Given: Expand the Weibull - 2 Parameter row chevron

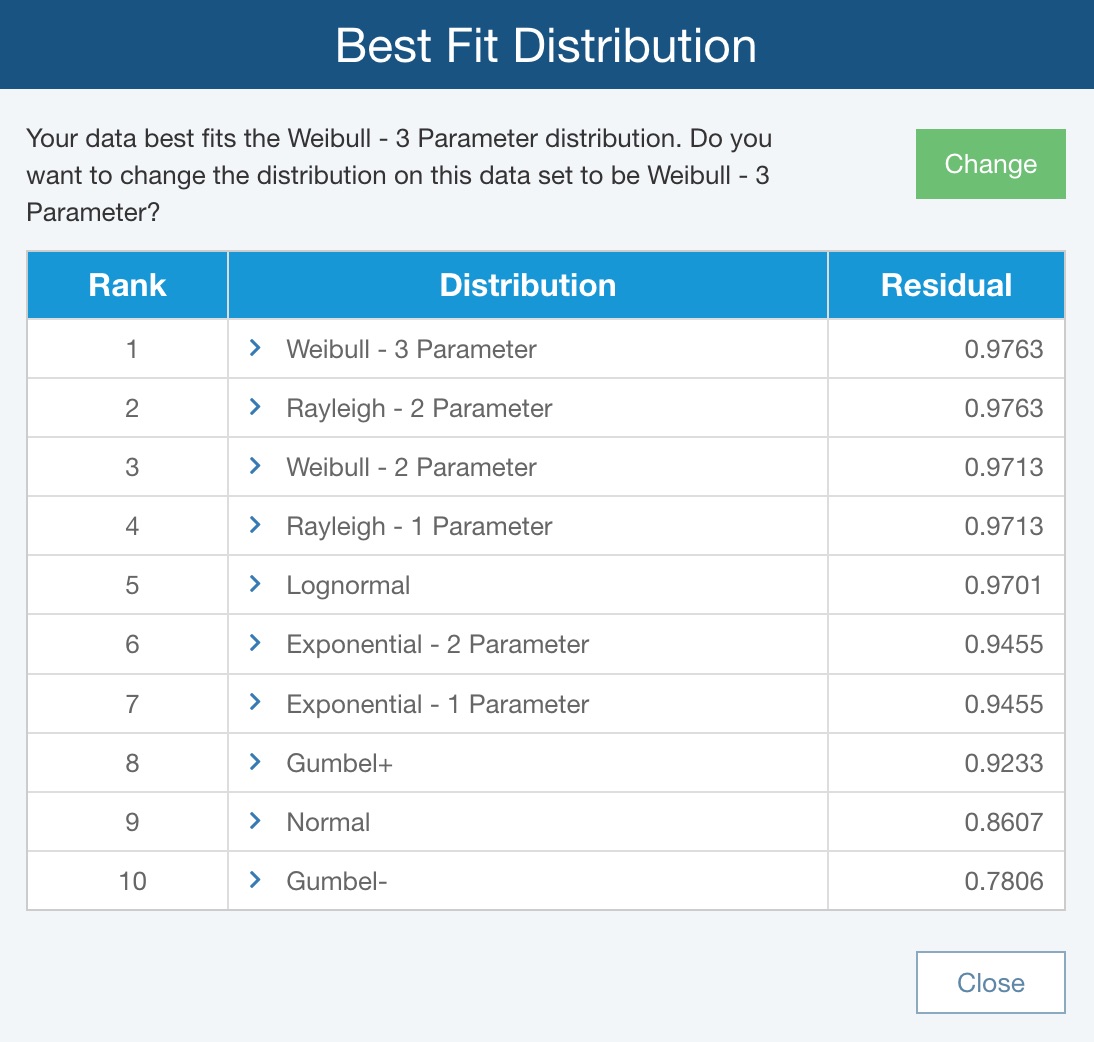Looking at the screenshot, I should tap(255, 466).
